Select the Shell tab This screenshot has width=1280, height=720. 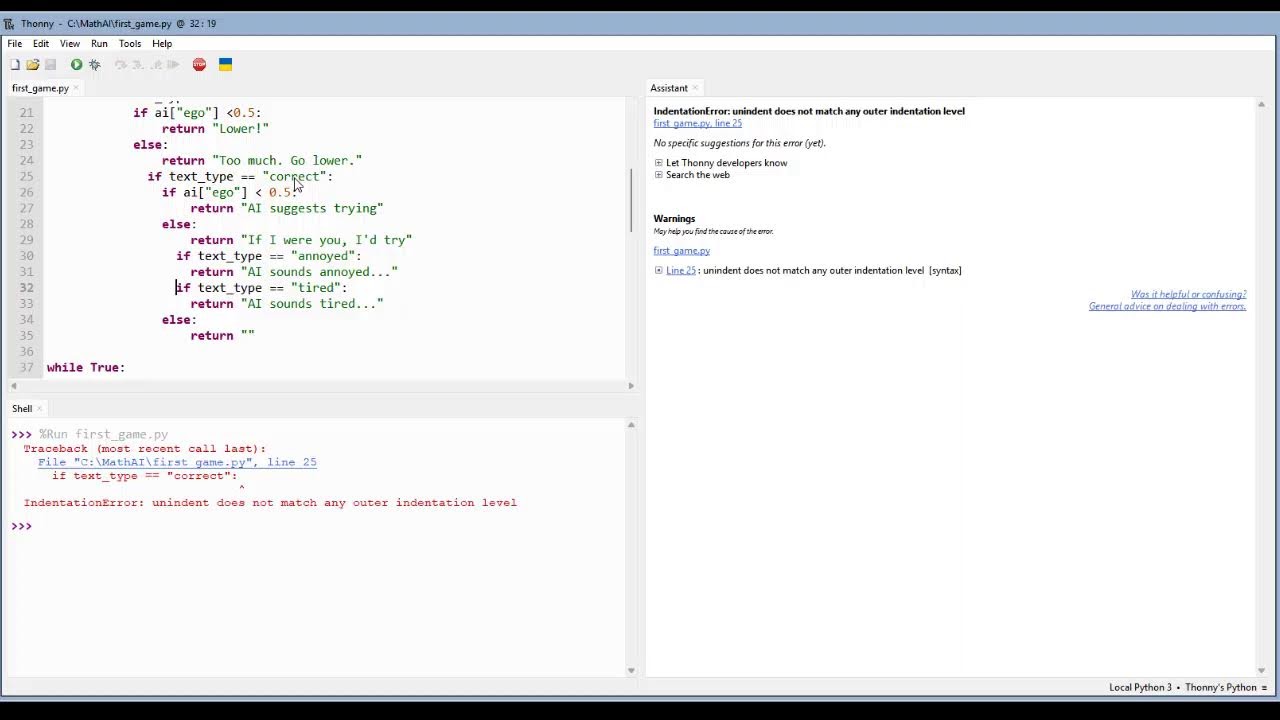[x=22, y=409]
